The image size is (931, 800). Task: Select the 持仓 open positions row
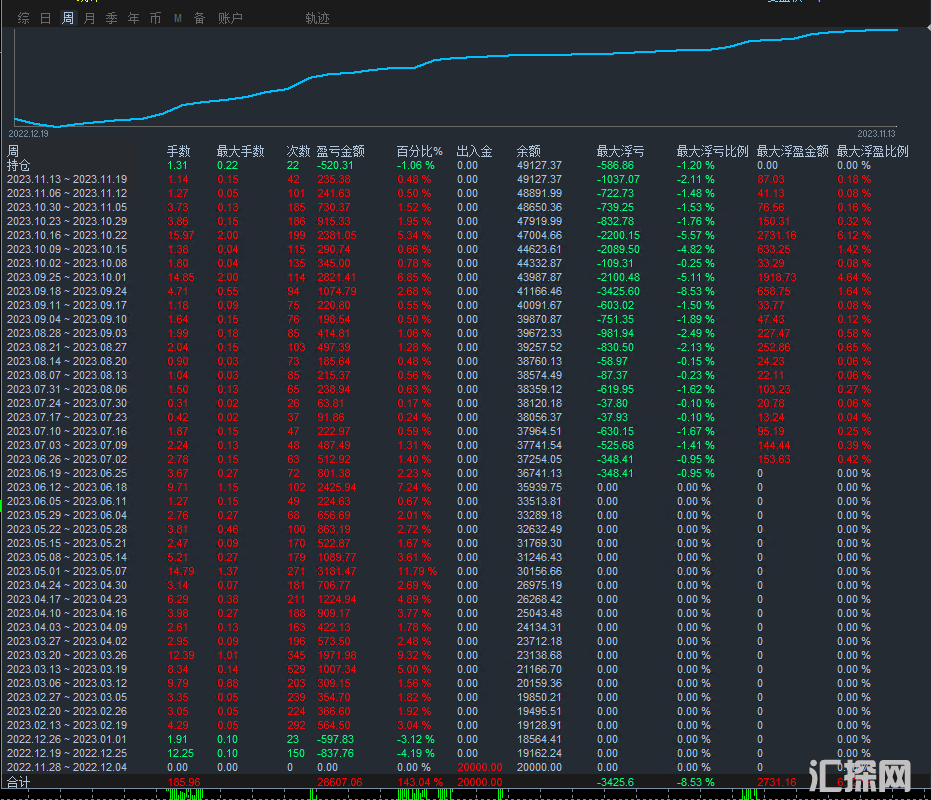[x=19, y=165]
